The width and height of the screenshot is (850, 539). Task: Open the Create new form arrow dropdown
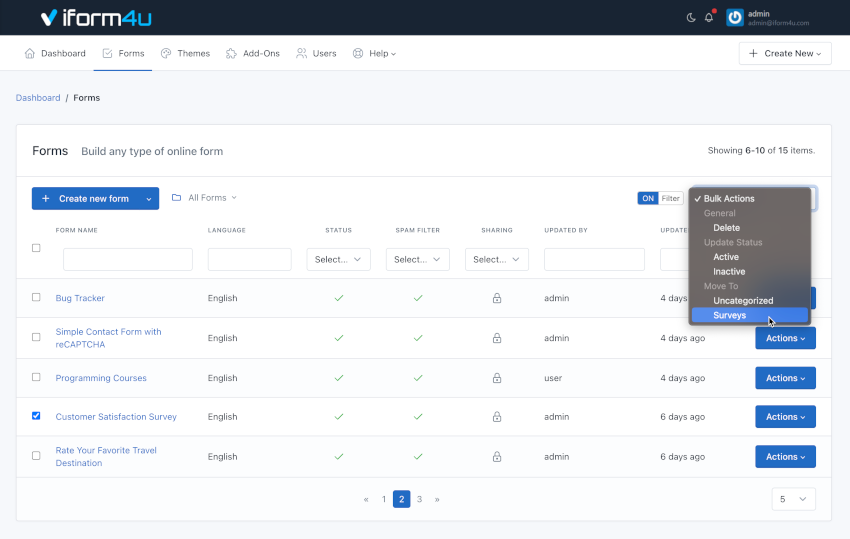coord(149,198)
